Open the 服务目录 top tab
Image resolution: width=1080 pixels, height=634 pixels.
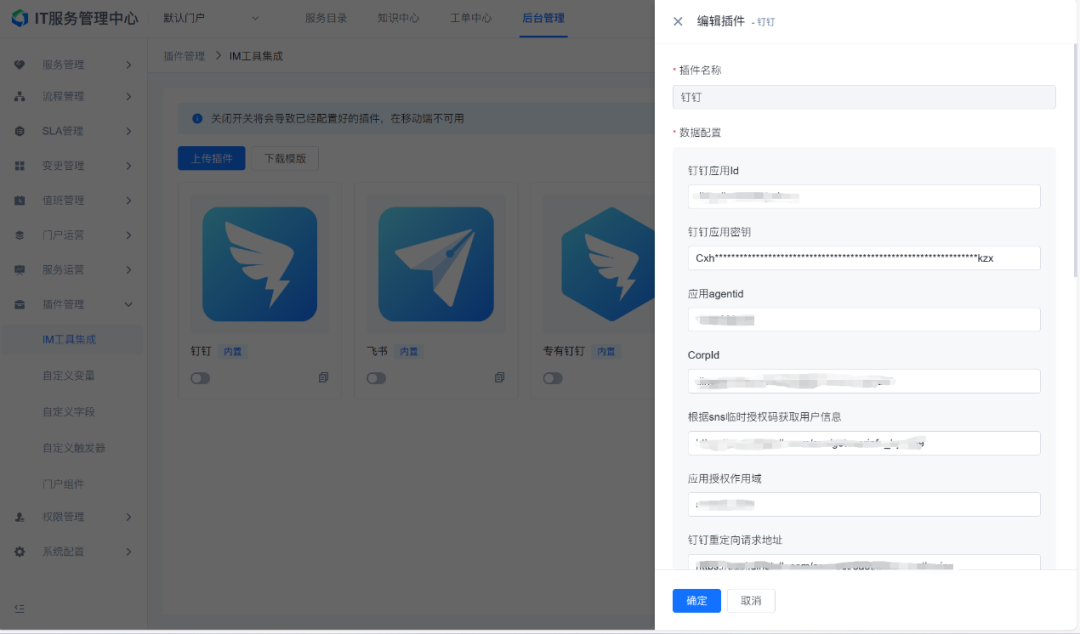click(x=326, y=18)
